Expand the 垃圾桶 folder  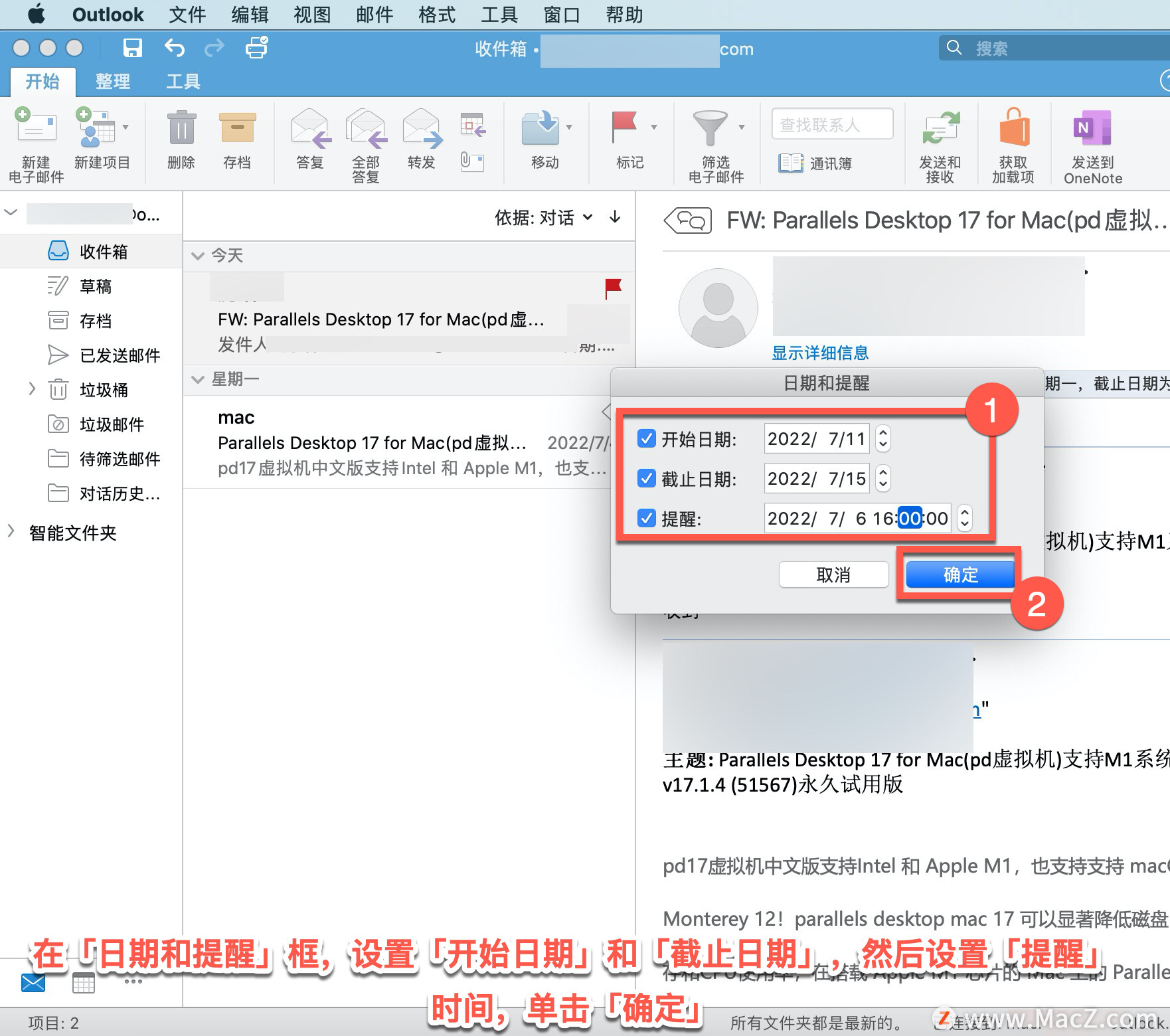[x=31, y=388]
